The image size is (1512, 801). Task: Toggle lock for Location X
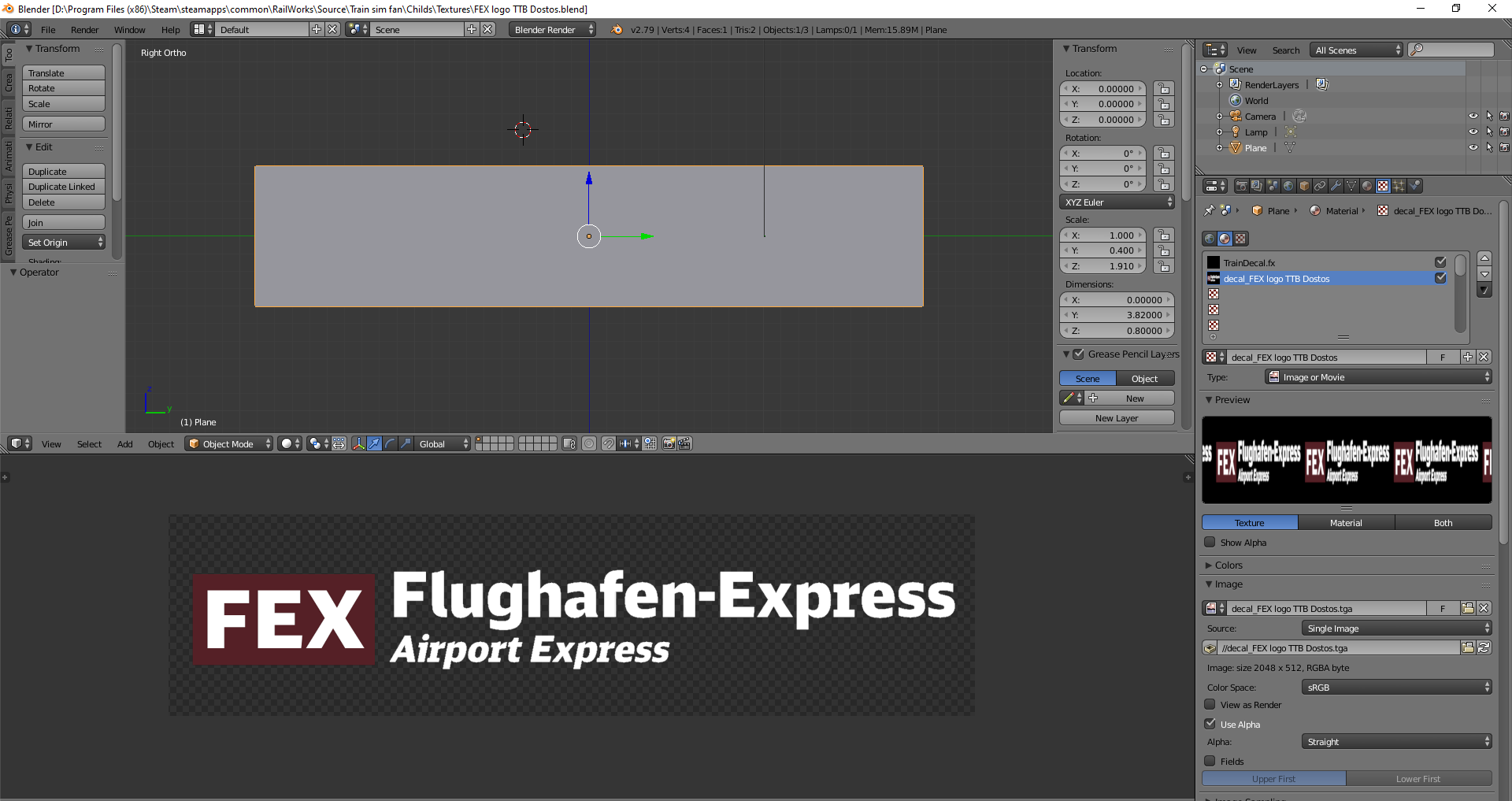[1164, 88]
